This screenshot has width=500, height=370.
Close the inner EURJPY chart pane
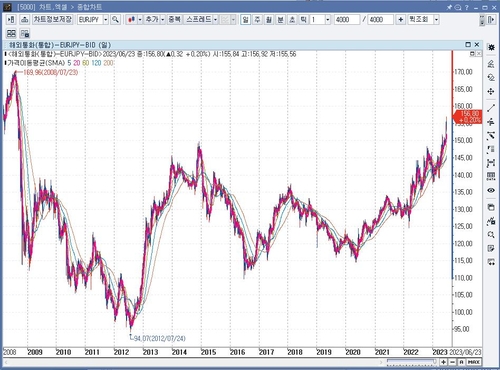click(477, 44)
